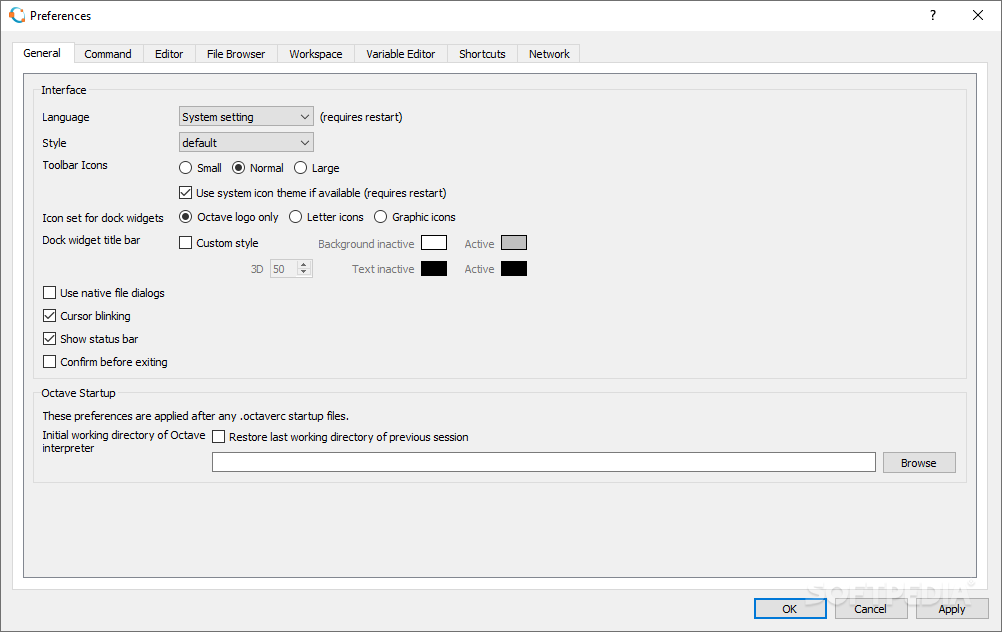Click the question mark help button
Screen dimensions: 1002x632
(932, 15)
